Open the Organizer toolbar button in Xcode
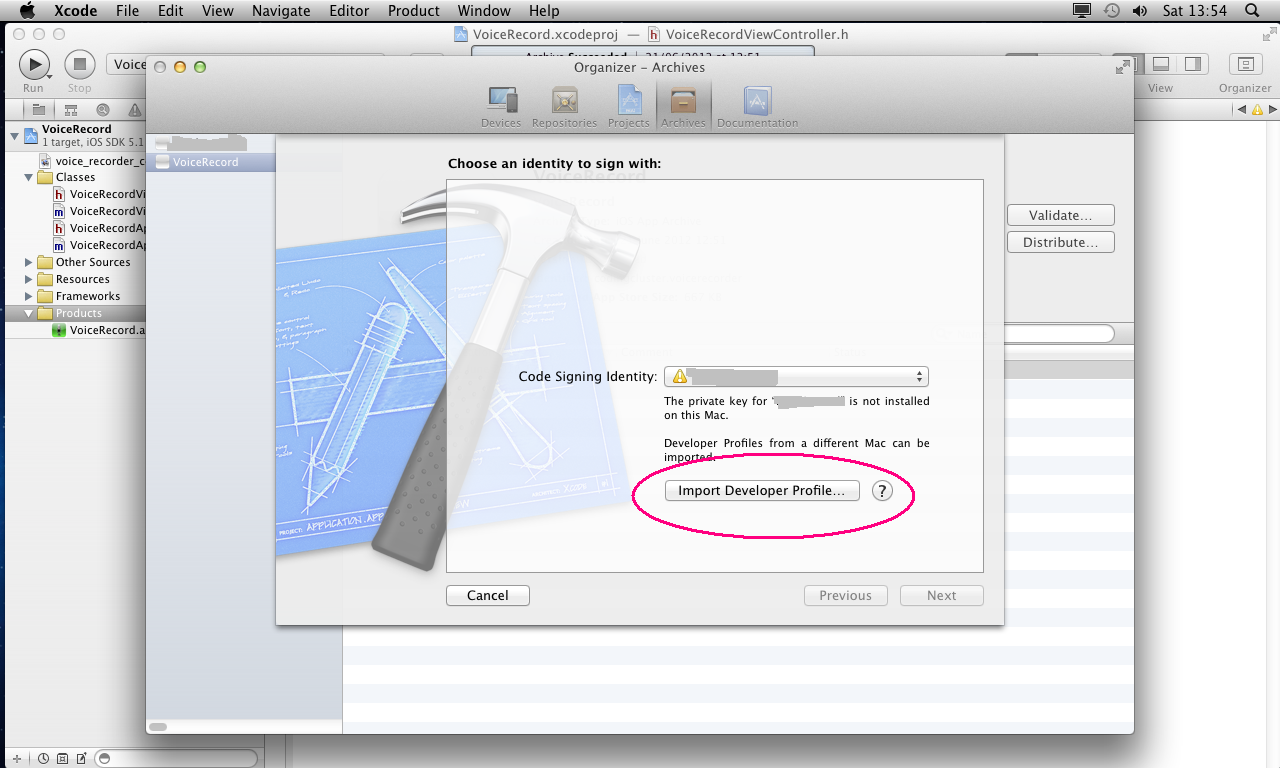 point(1245,64)
